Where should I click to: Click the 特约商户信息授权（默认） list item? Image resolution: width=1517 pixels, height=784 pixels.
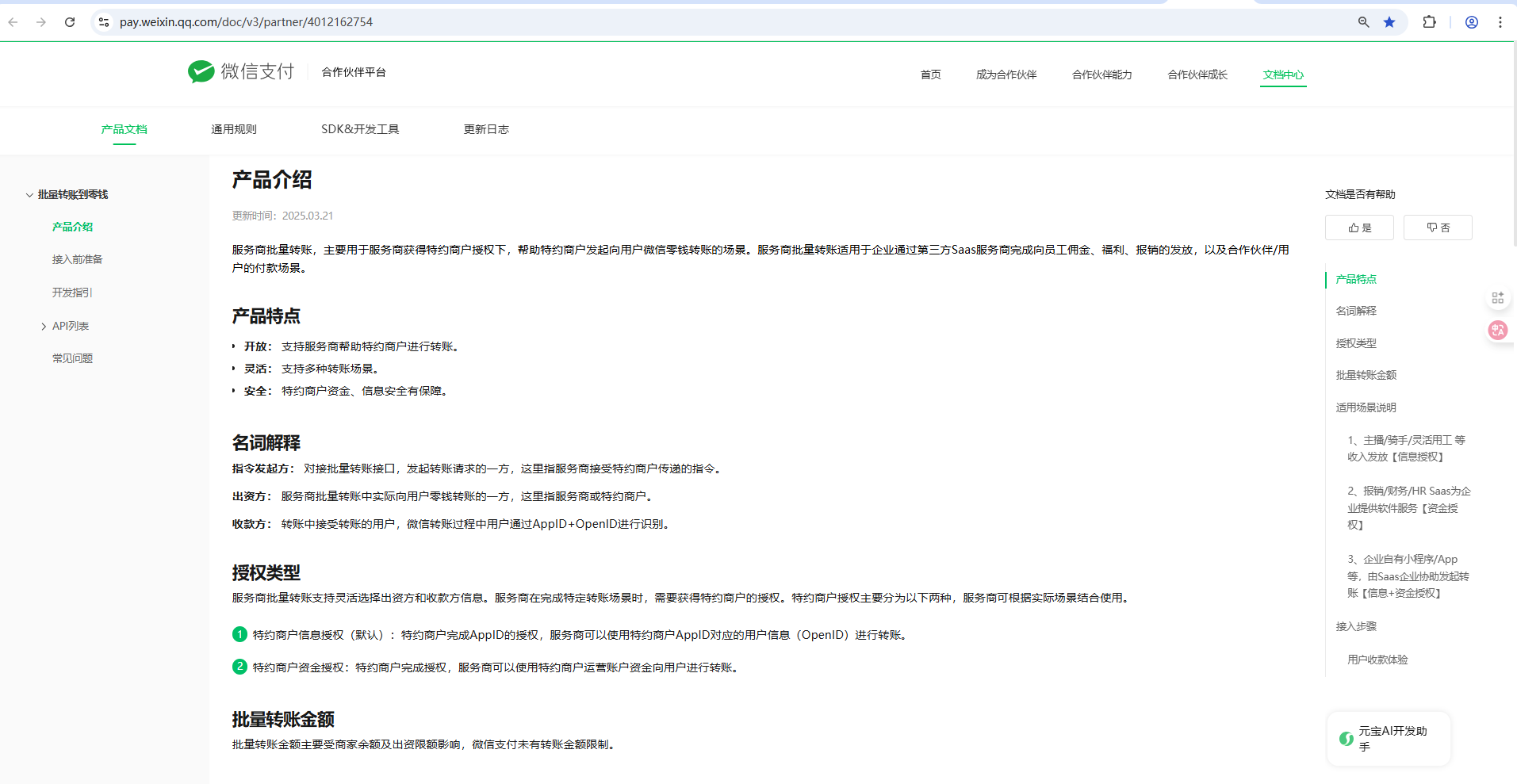pos(572,635)
